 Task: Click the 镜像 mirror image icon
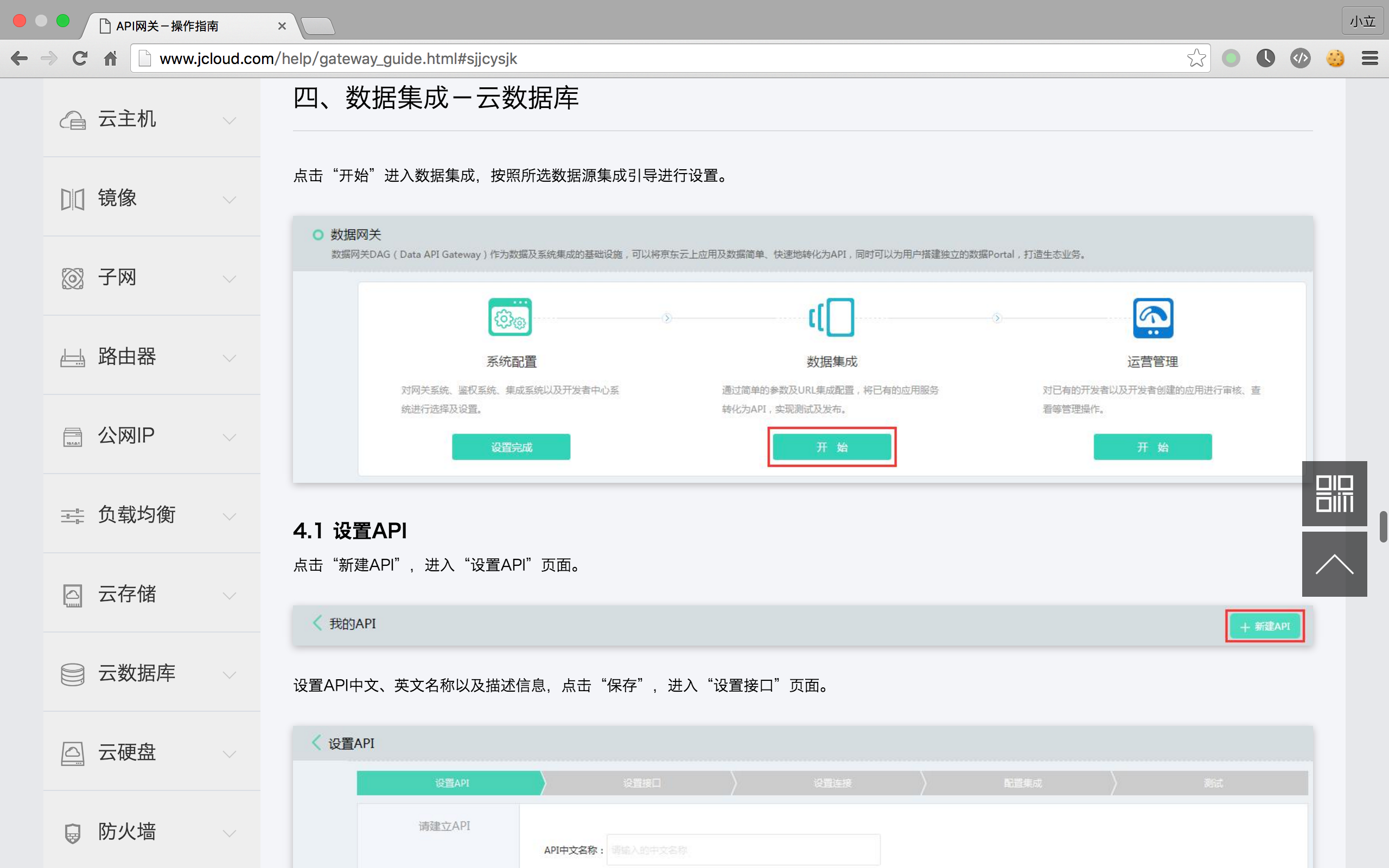[x=73, y=199]
